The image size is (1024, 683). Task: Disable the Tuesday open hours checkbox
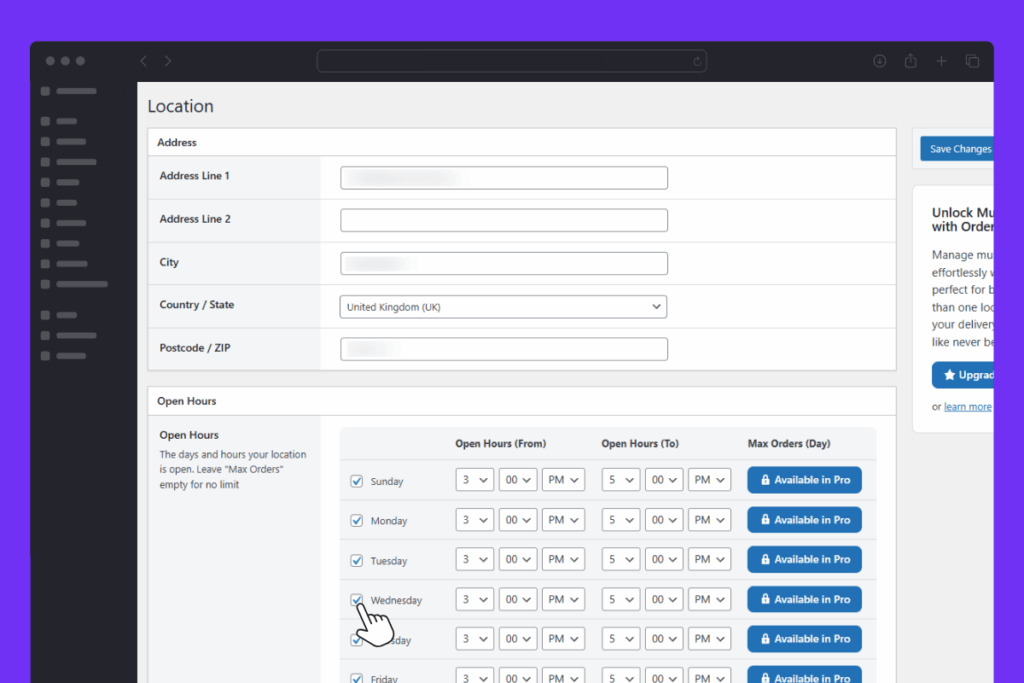[357, 560]
